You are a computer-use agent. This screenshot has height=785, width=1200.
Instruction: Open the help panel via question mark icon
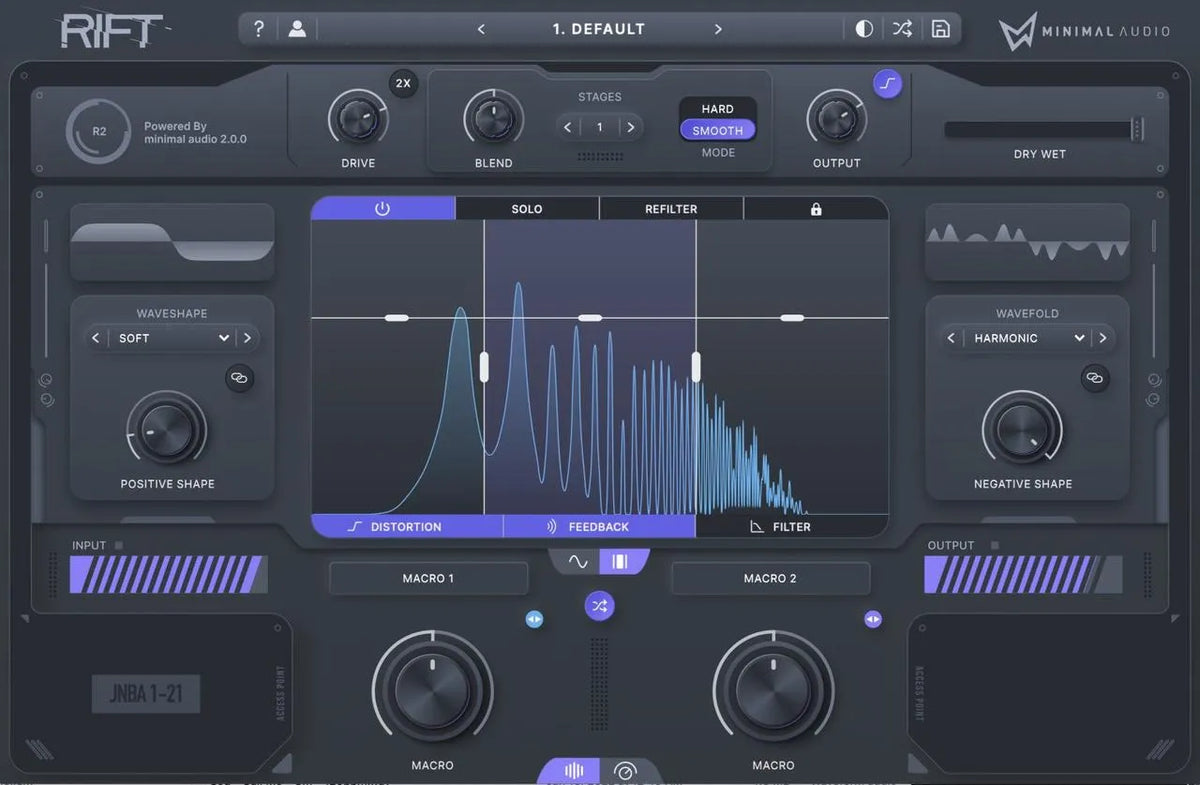pos(258,28)
